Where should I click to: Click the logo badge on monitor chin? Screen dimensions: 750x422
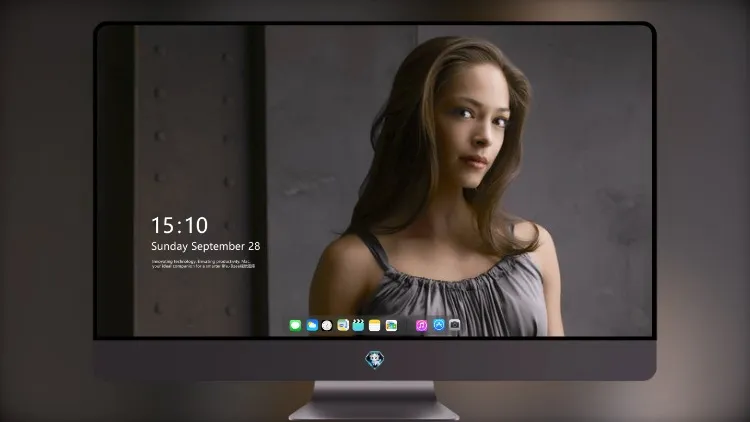(375, 359)
